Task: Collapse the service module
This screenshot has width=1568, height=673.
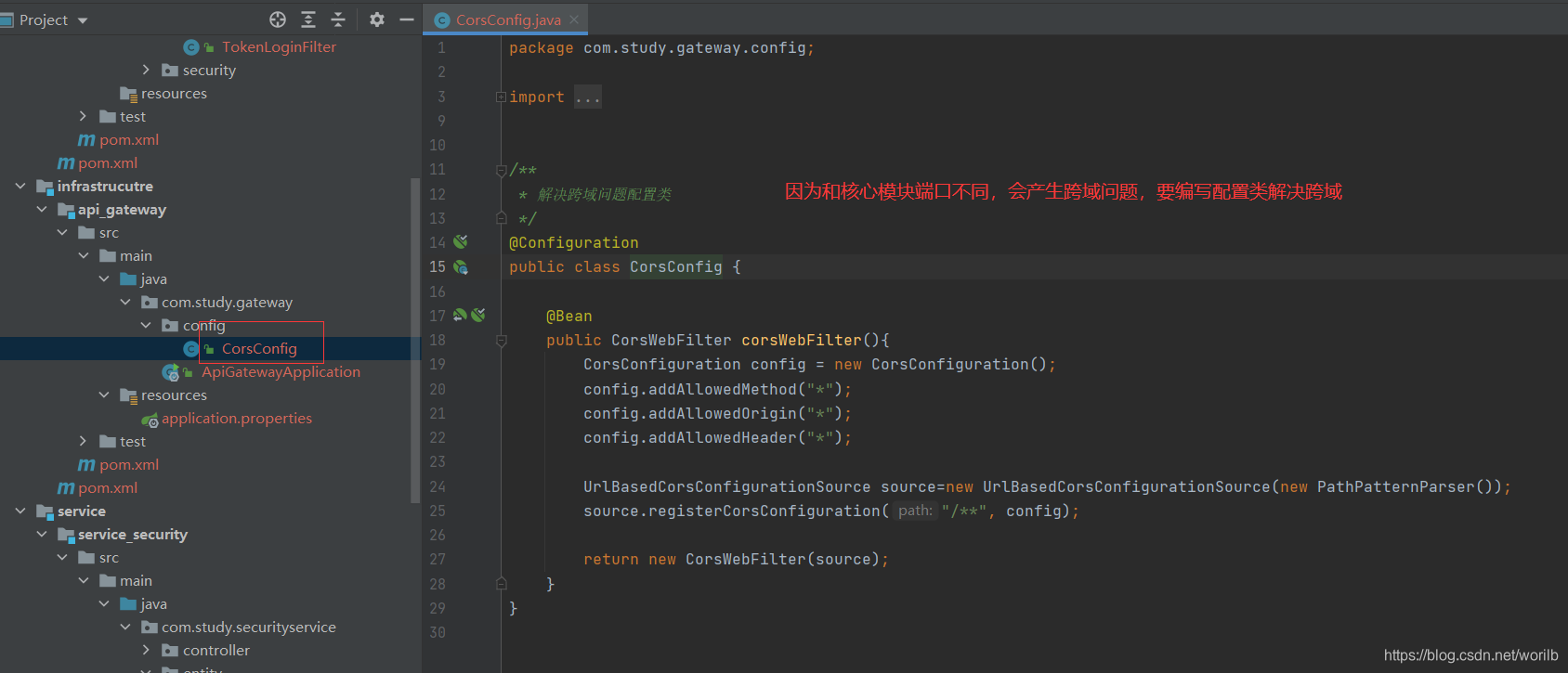Action: (x=20, y=511)
